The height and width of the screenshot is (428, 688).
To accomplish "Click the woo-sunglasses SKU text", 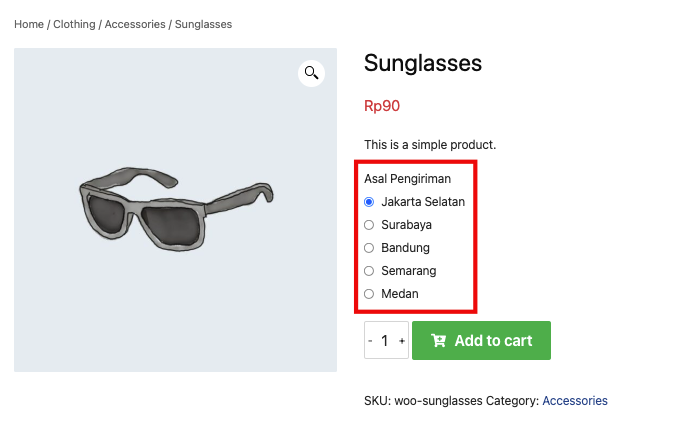I will (x=438, y=401).
